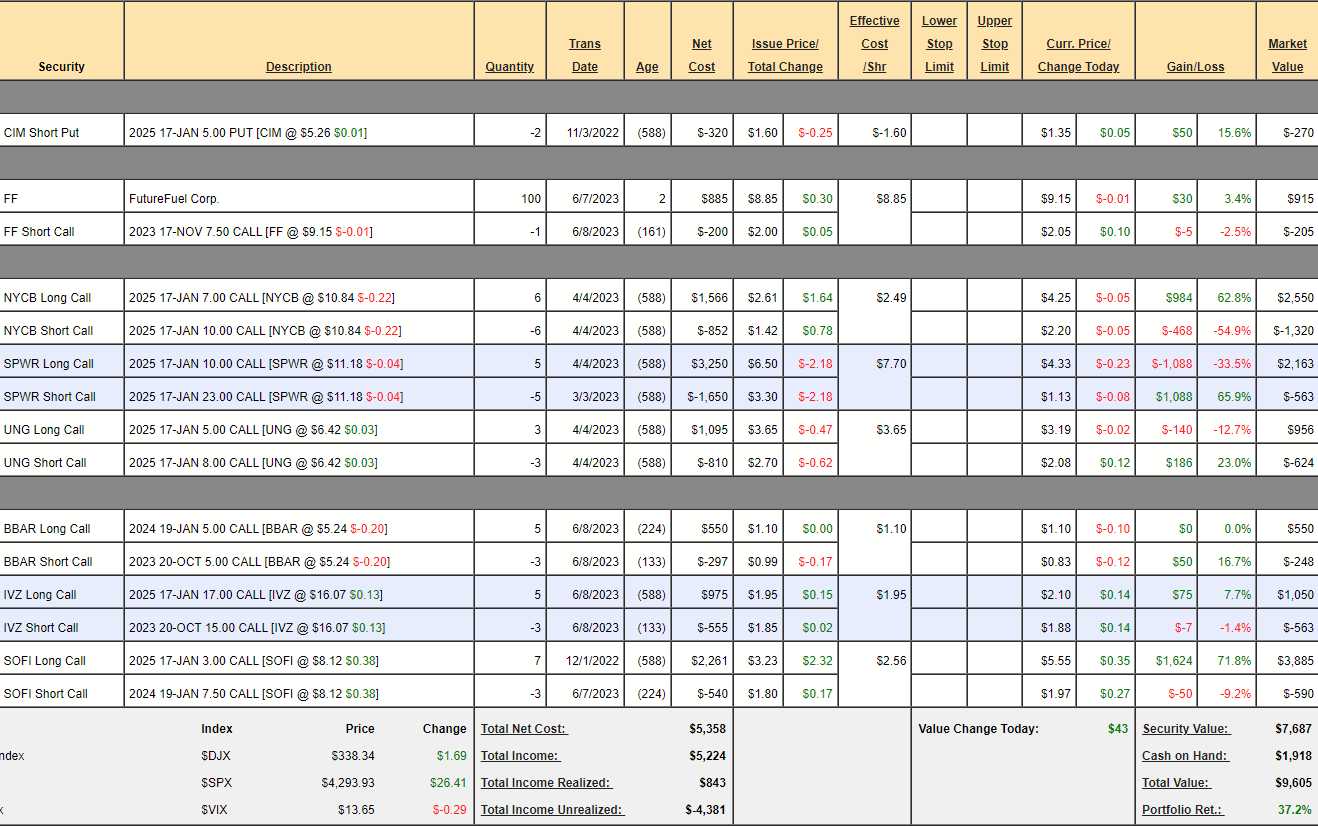Viewport: 1318px width, 826px height.
Task: Click the Lower Stop Limit header
Action: pyautogui.click(x=939, y=44)
